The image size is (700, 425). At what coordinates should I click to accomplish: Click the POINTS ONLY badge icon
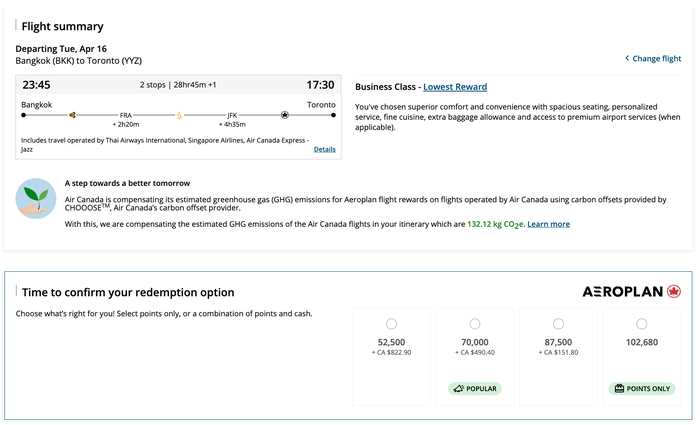[x=619, y=388]
